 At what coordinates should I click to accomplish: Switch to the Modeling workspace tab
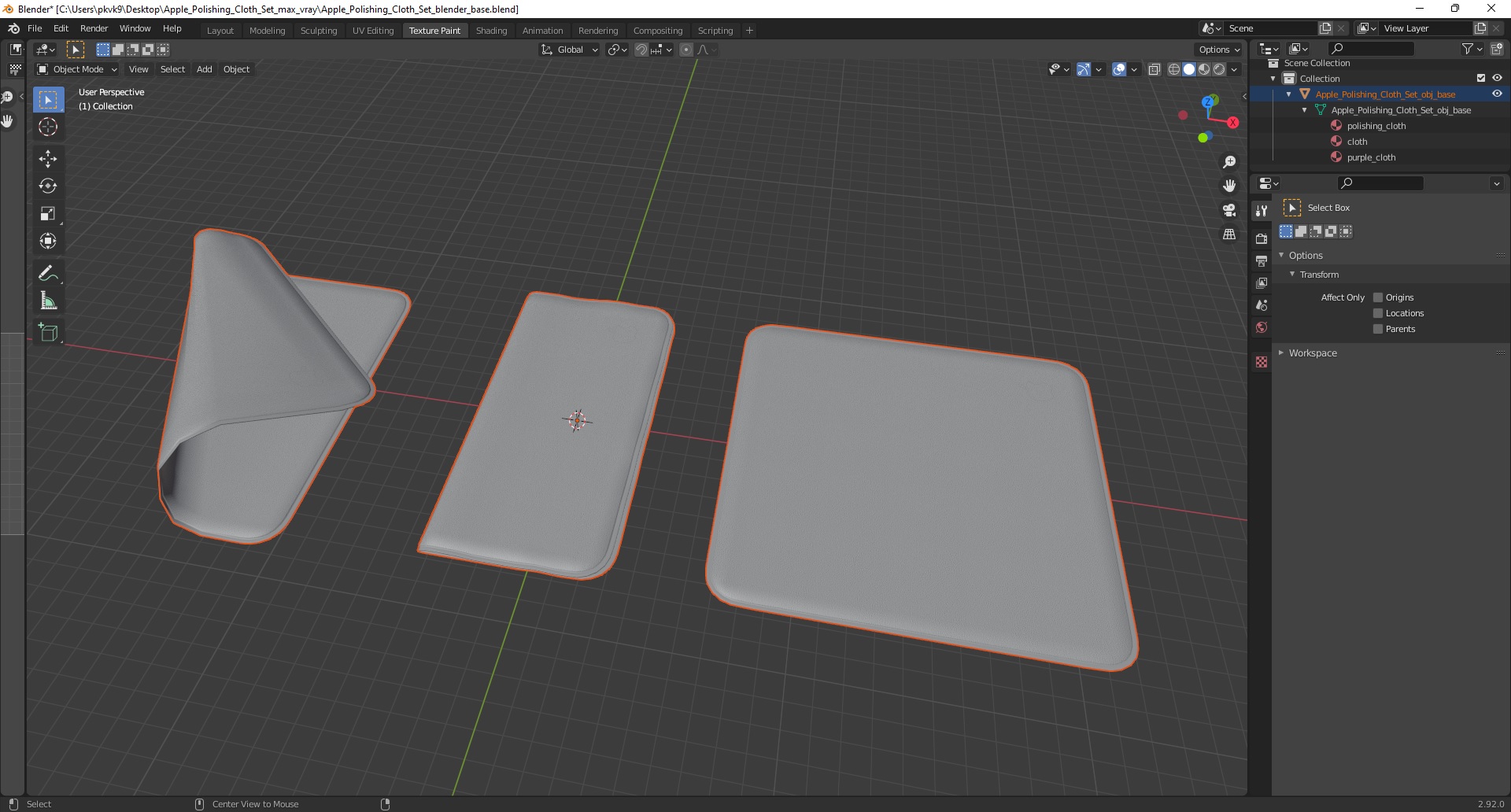pyautogui.click(x=267, y=31)
